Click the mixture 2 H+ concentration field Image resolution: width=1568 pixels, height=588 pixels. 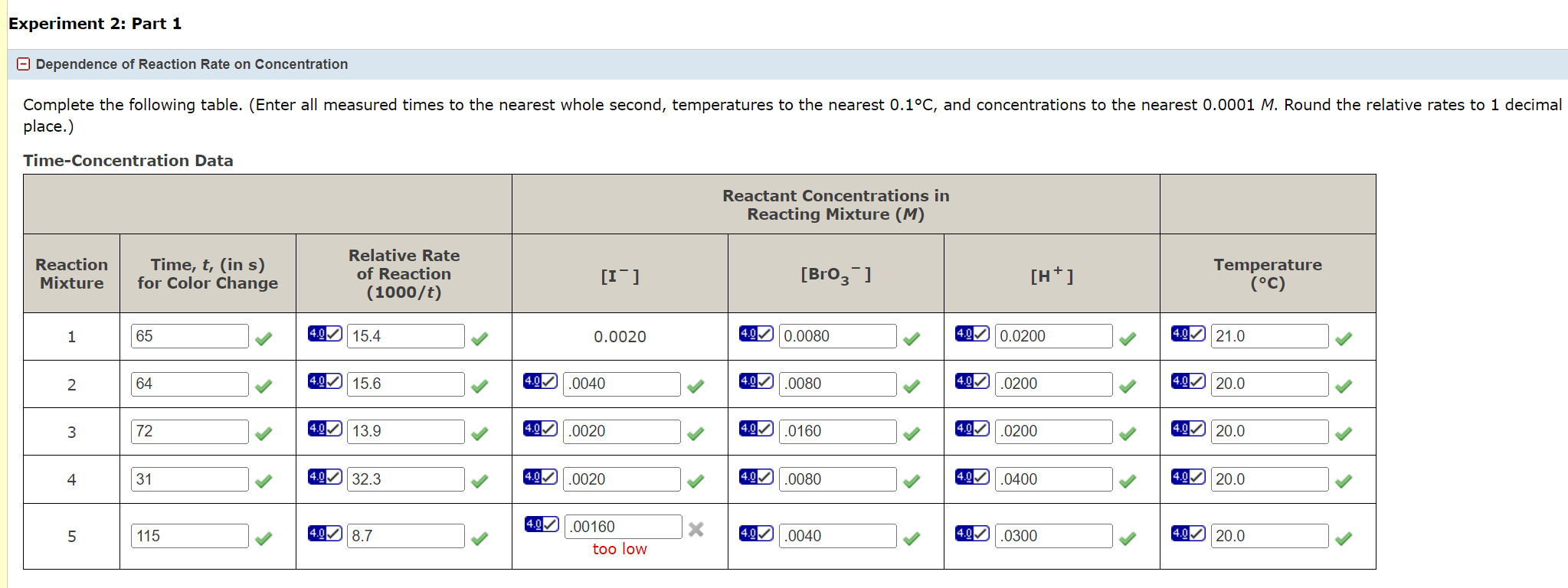(1054, 384)
